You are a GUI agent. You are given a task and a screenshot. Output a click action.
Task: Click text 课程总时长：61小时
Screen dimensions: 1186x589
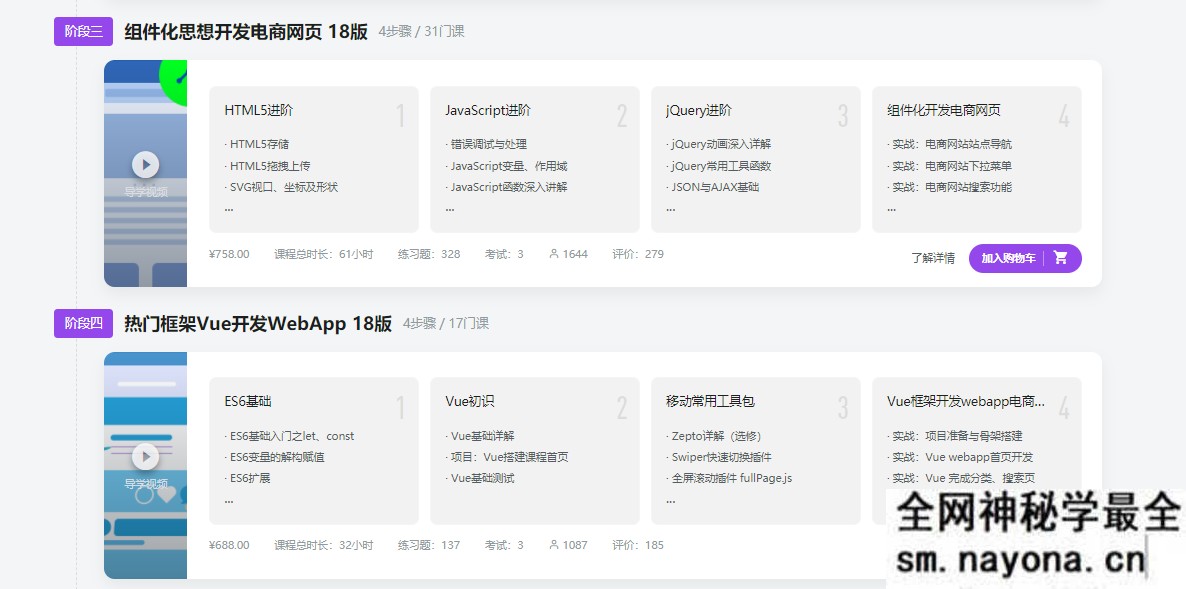coord(324,254)
